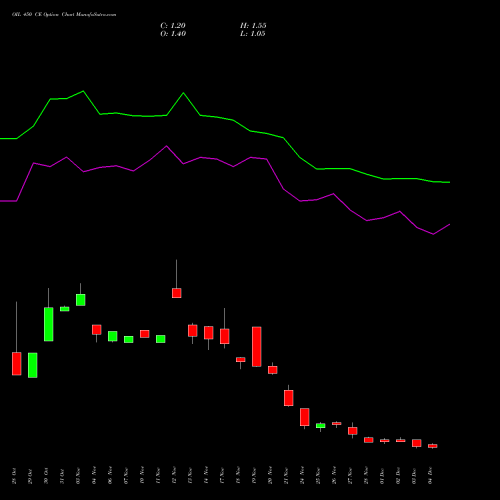
Task: Select the small green candlestick for 25 Nov
Action: (x=321, y=426)
